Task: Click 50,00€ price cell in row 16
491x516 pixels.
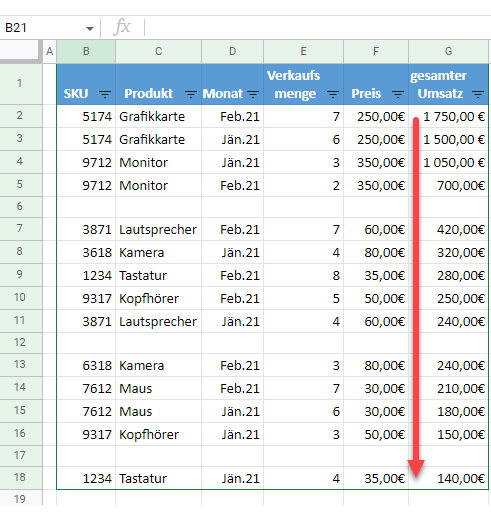Action: (x=376, y=434)
